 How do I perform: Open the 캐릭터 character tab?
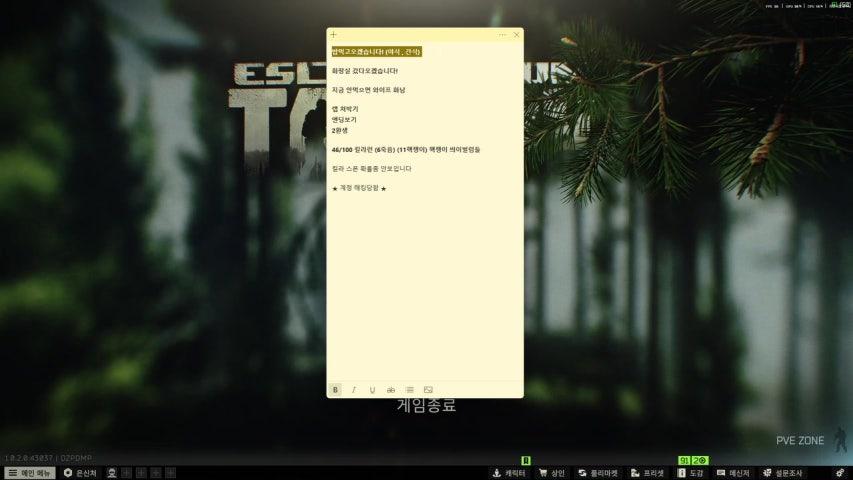509,473
